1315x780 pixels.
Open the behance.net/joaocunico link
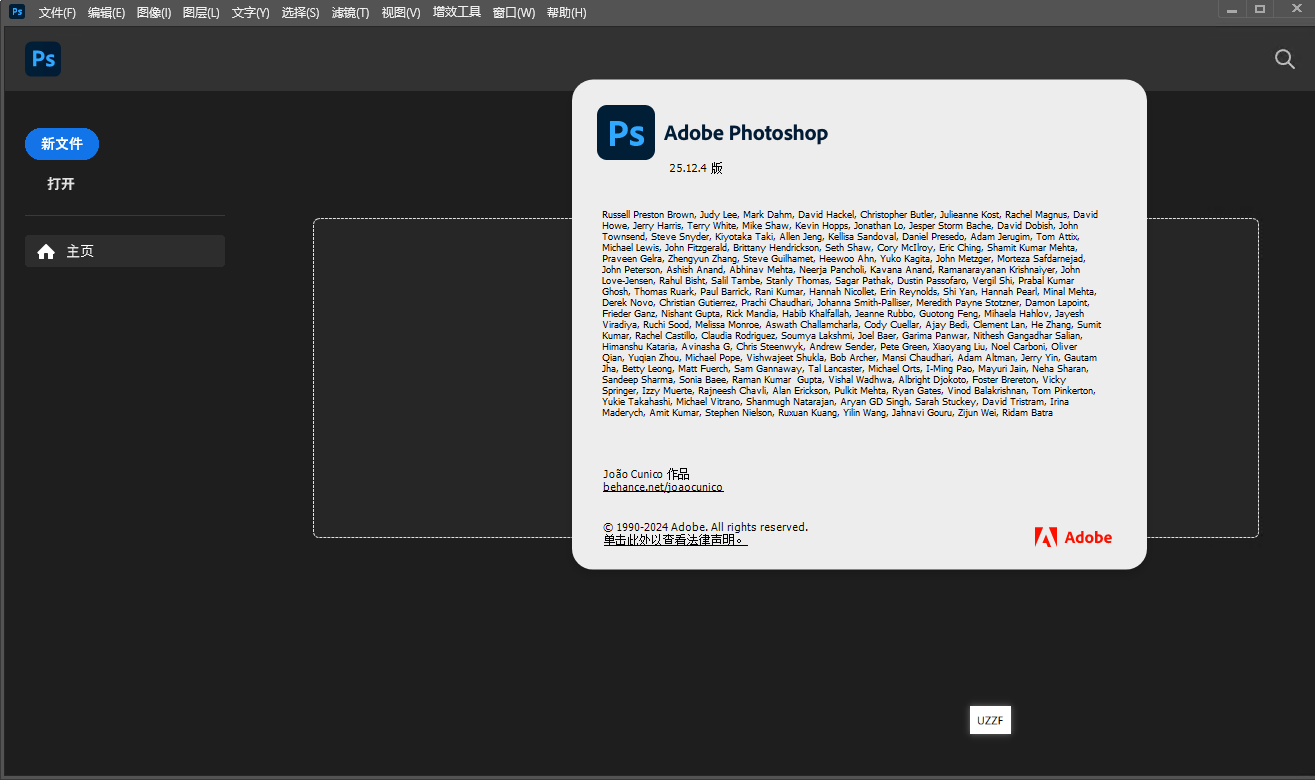662,487
